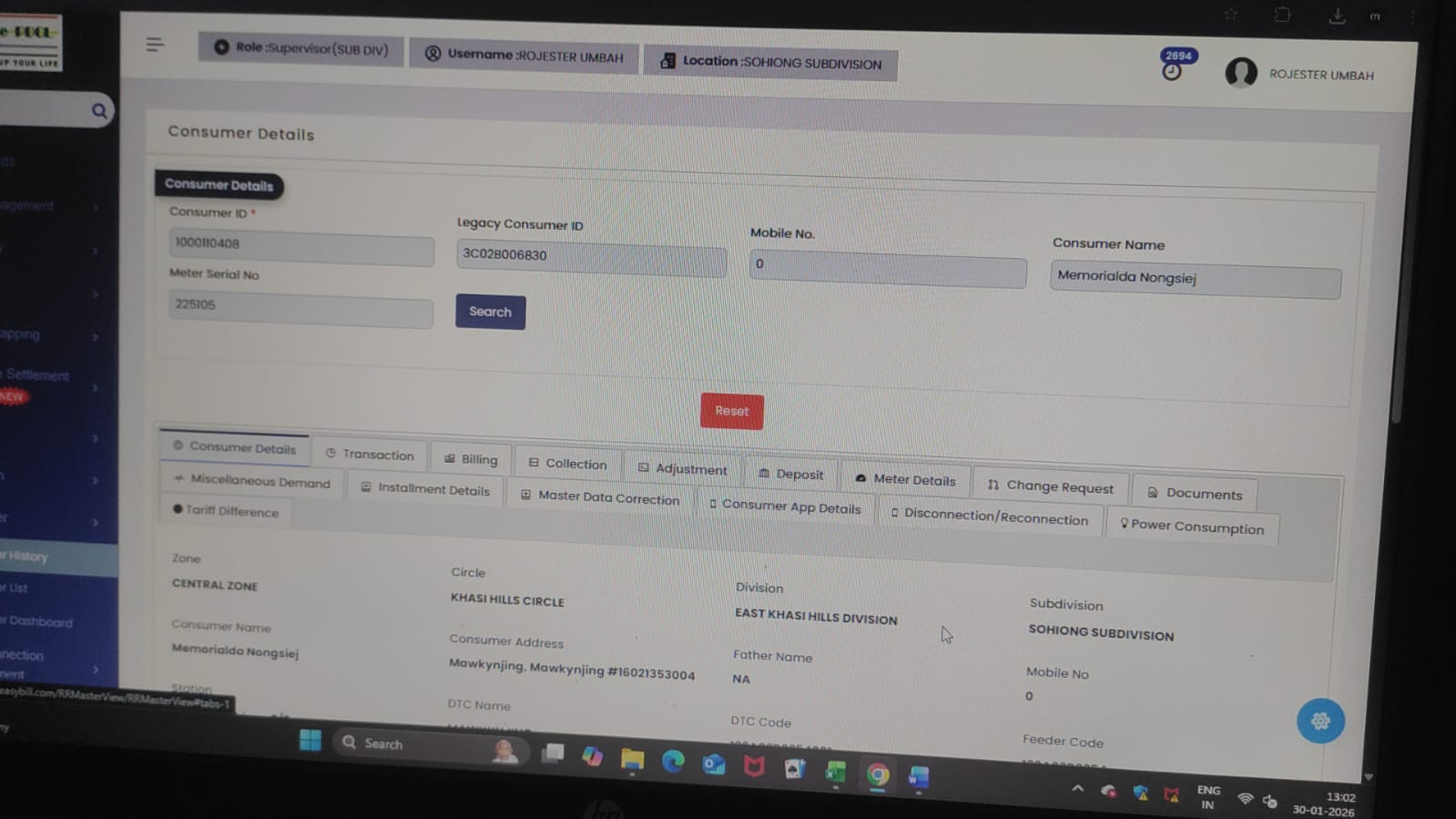Open the Change Request tab
The image size is (1456, 819).
[1050, 486]
